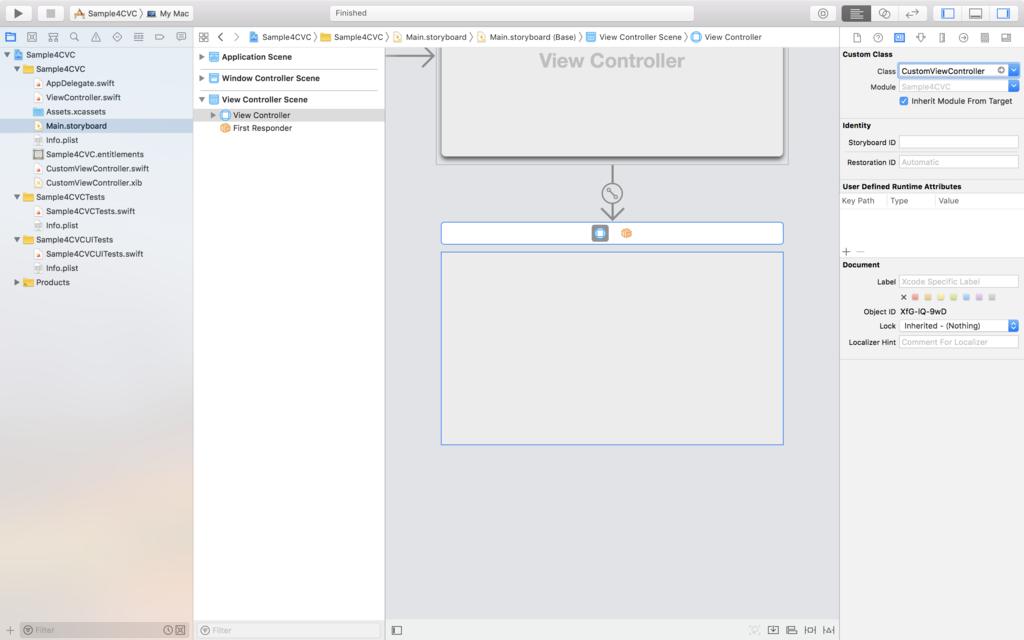
Task: Open the Report navigator
Action: pos(181,37)
